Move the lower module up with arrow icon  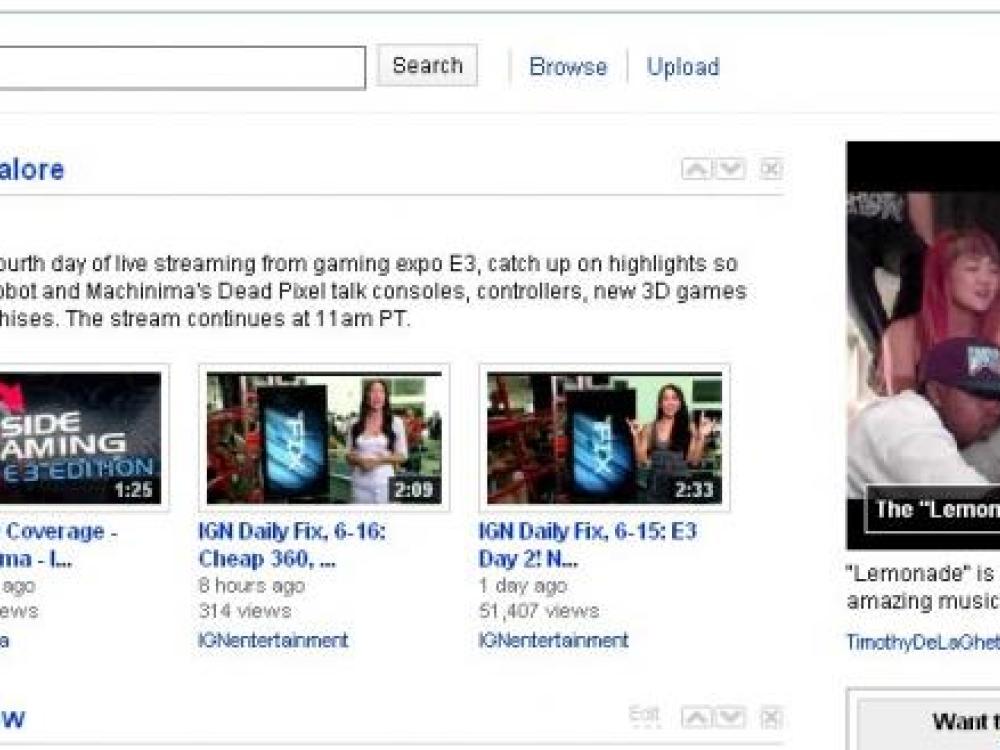(x=696, y=717)
